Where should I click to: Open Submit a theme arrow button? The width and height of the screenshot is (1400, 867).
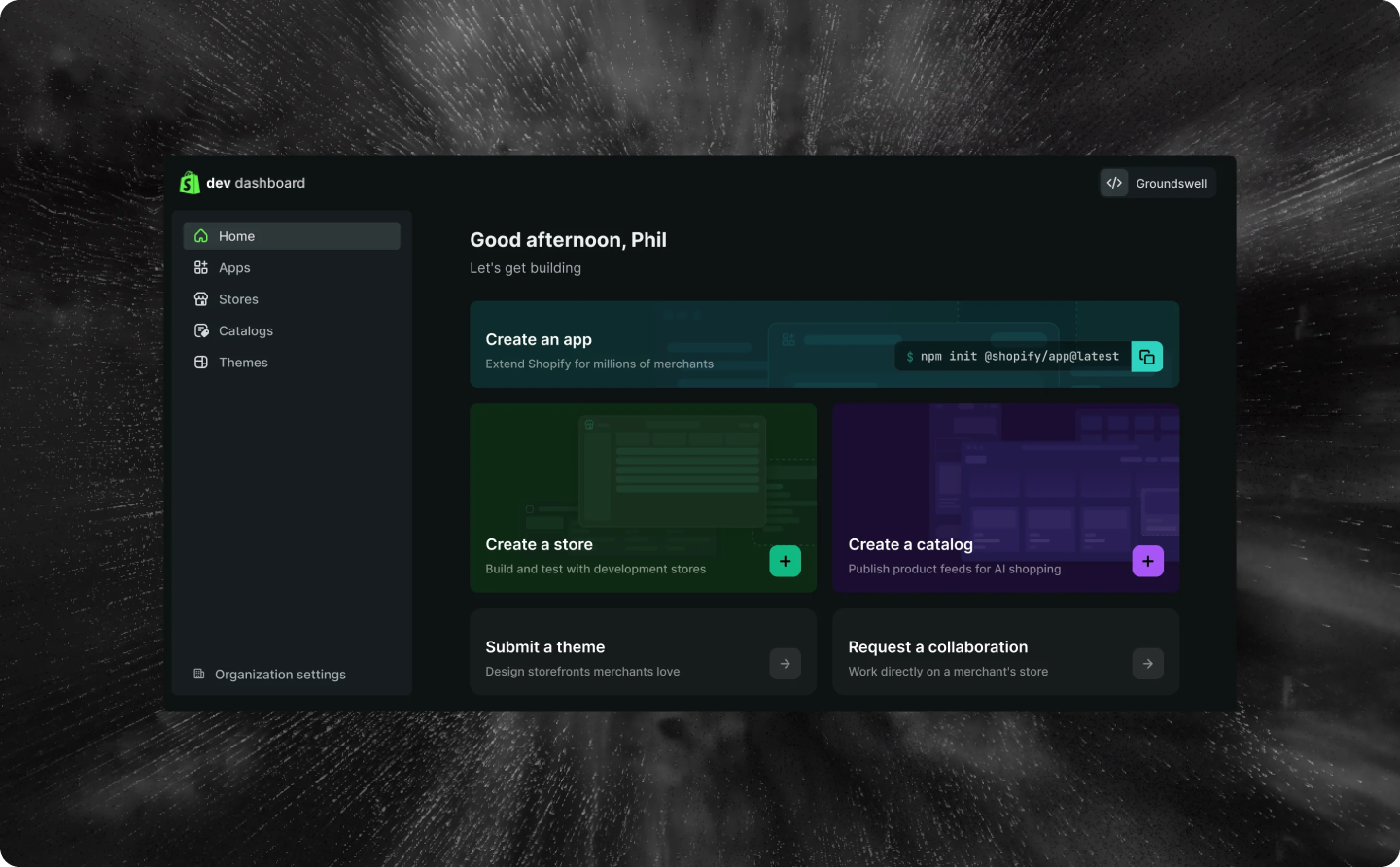click(x=786, y=664)
